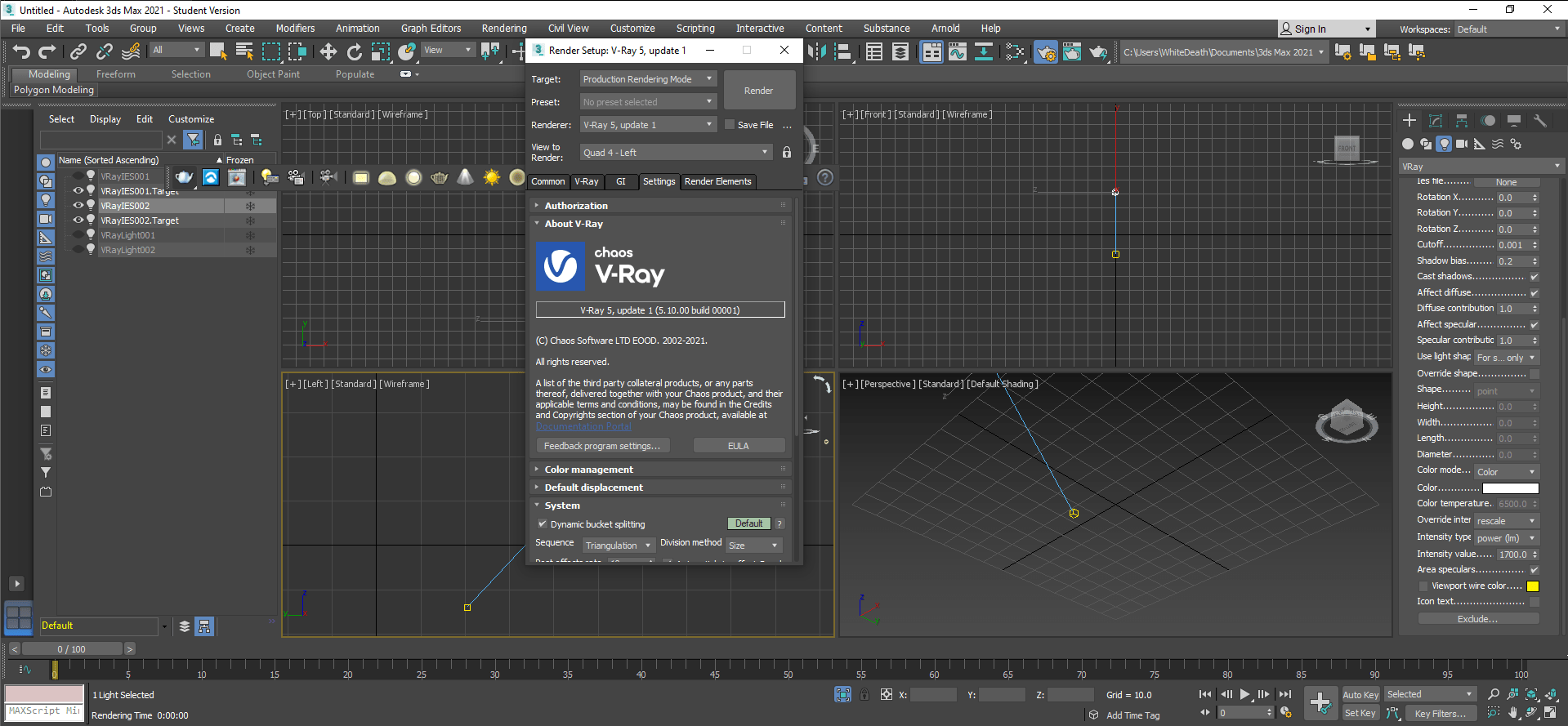Collapse the About V-Ray rollout

[x=660, y=224]
